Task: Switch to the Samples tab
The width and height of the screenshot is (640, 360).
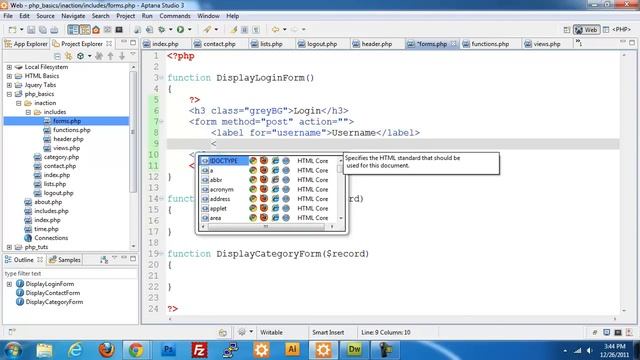Action: pos(65,260)
